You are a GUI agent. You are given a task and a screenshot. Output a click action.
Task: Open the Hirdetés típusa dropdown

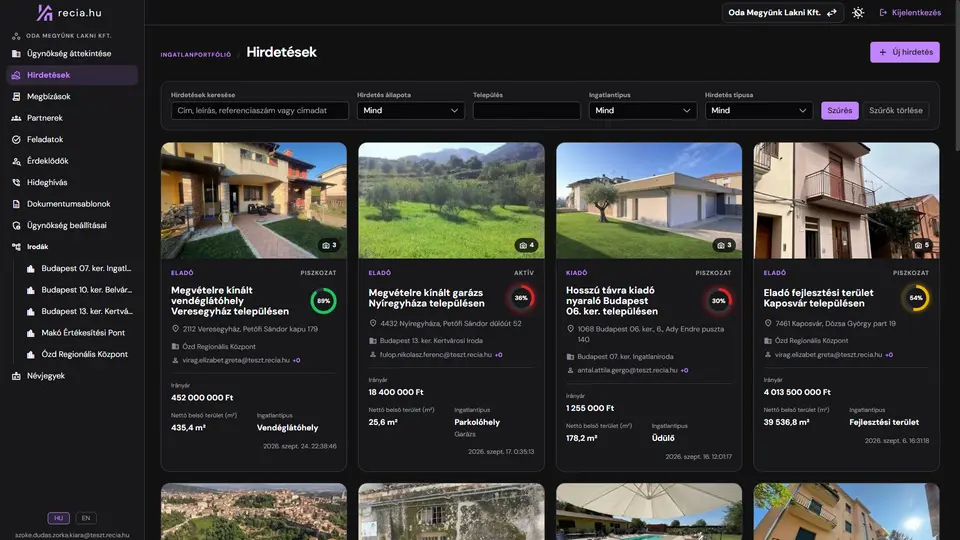(x=759, y=111)
